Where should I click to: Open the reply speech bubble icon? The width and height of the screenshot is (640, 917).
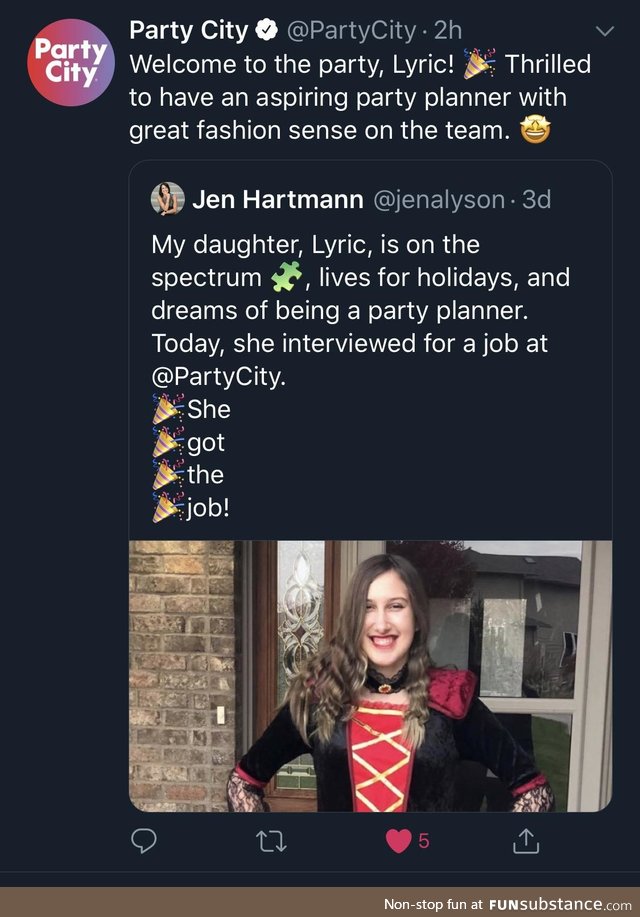[x=143, y=841]
